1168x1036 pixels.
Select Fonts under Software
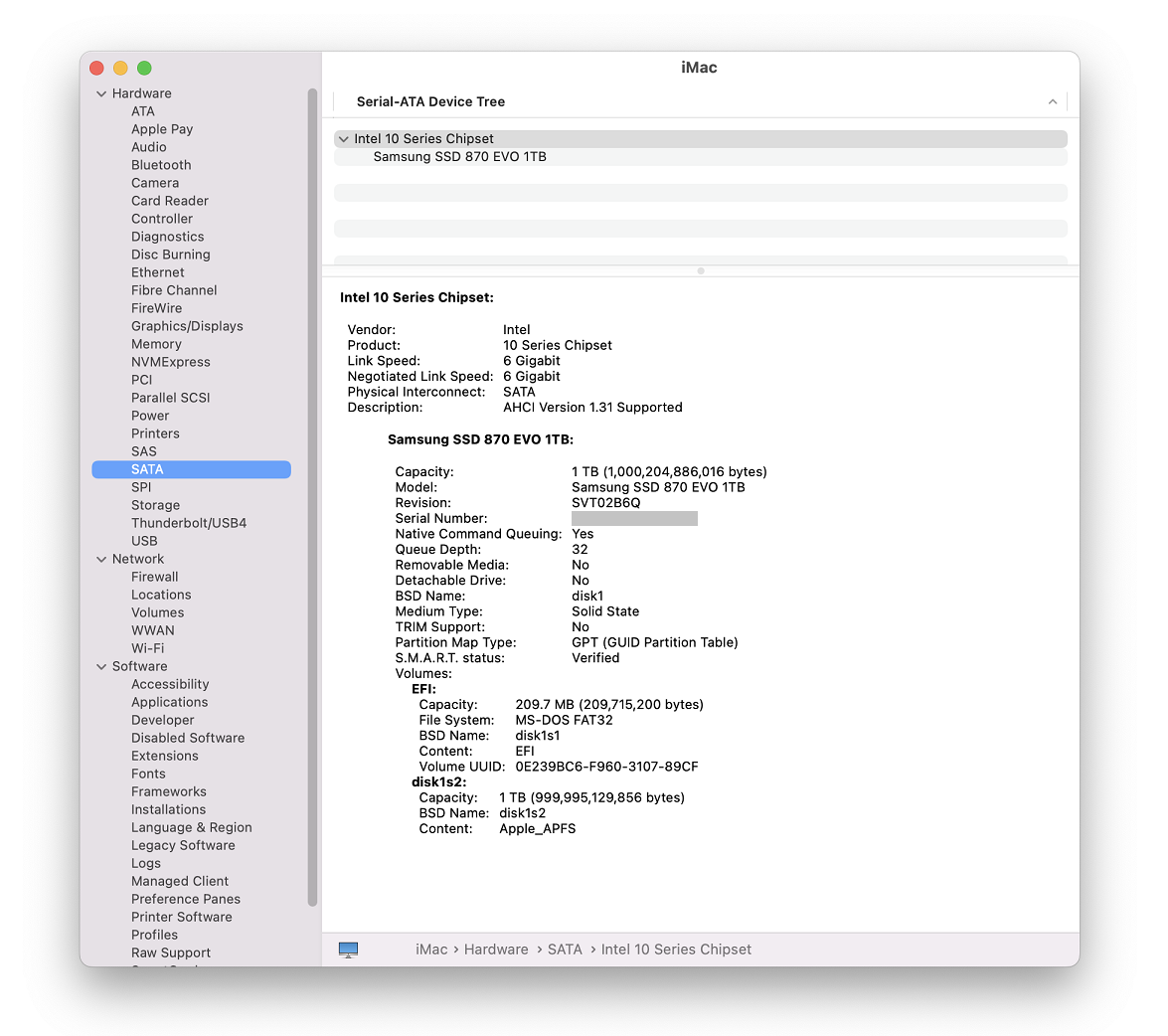pyautogui.click(x=148, y=774)
